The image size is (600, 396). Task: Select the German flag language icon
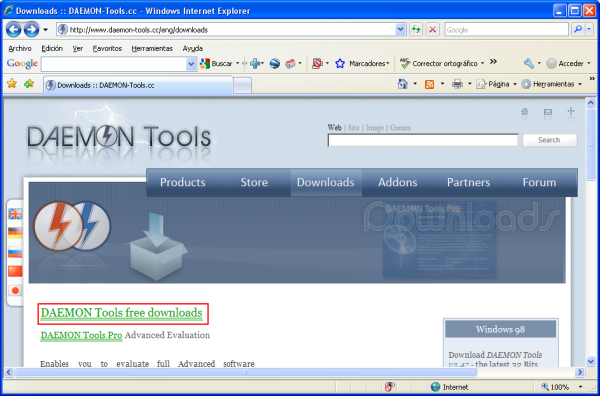(x=15, y=233)
